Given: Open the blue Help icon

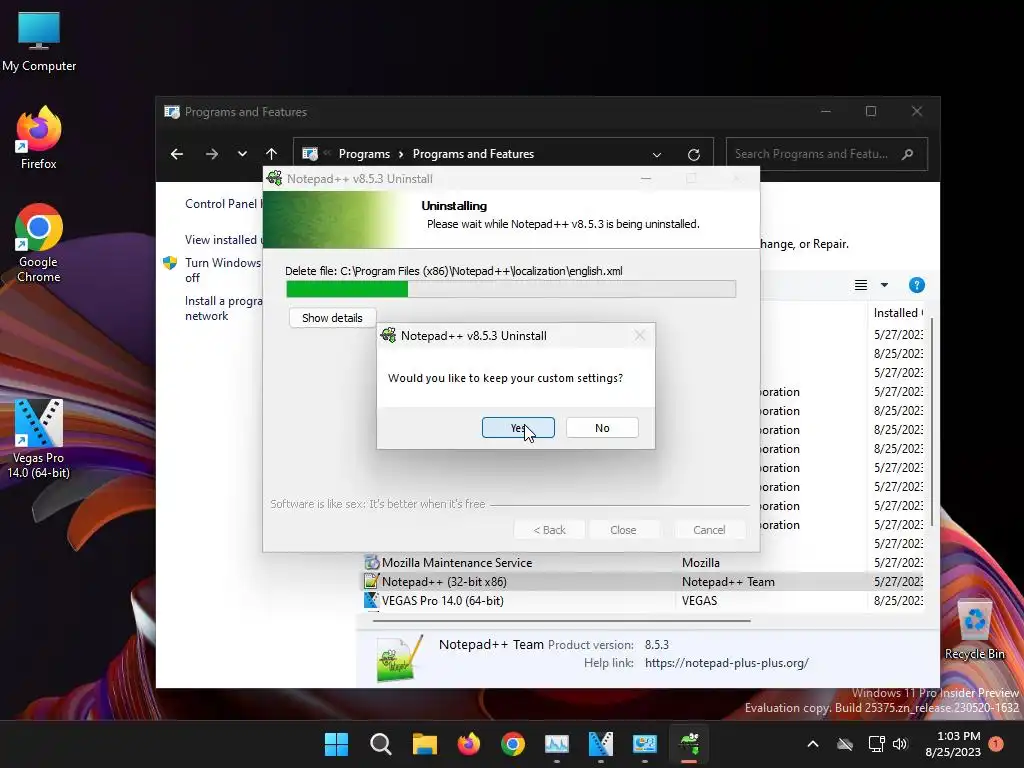Looking at the screenshot, I should pos(916,285).
